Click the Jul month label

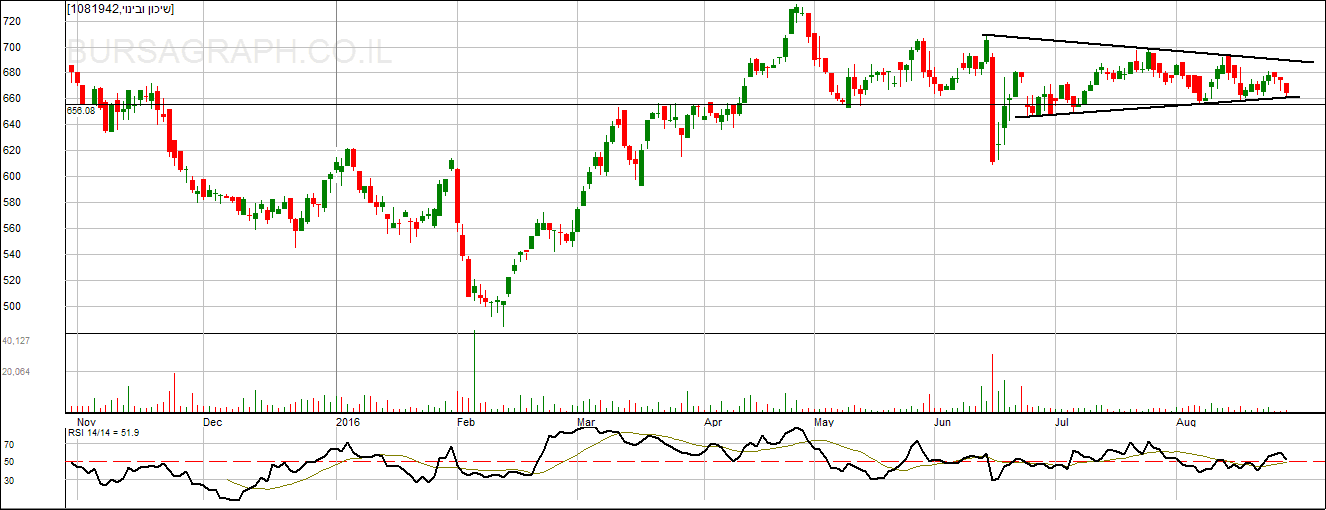point(1062,422)
